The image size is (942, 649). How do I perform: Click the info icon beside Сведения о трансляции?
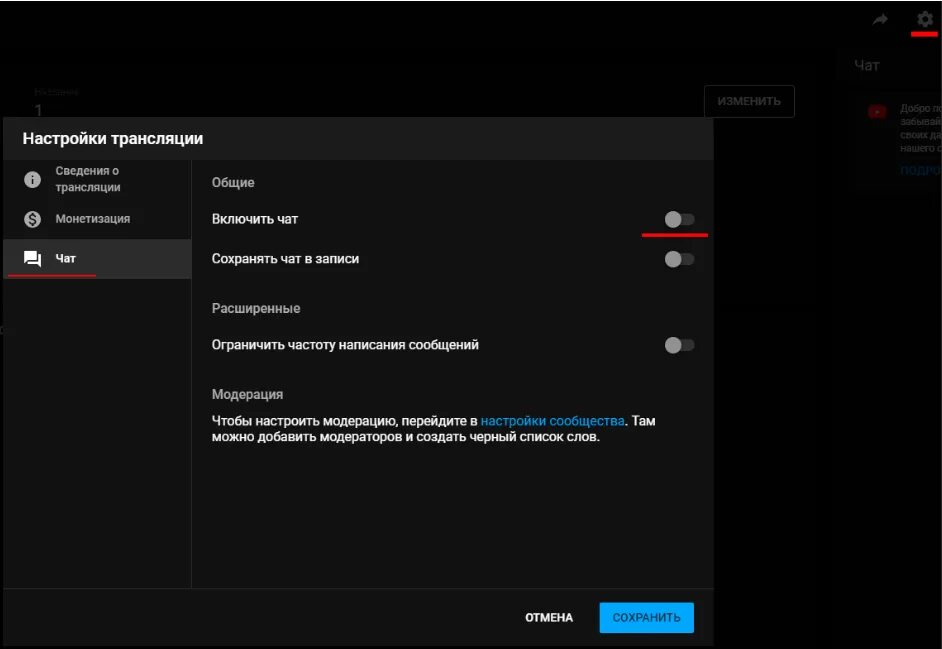[32, 179]
